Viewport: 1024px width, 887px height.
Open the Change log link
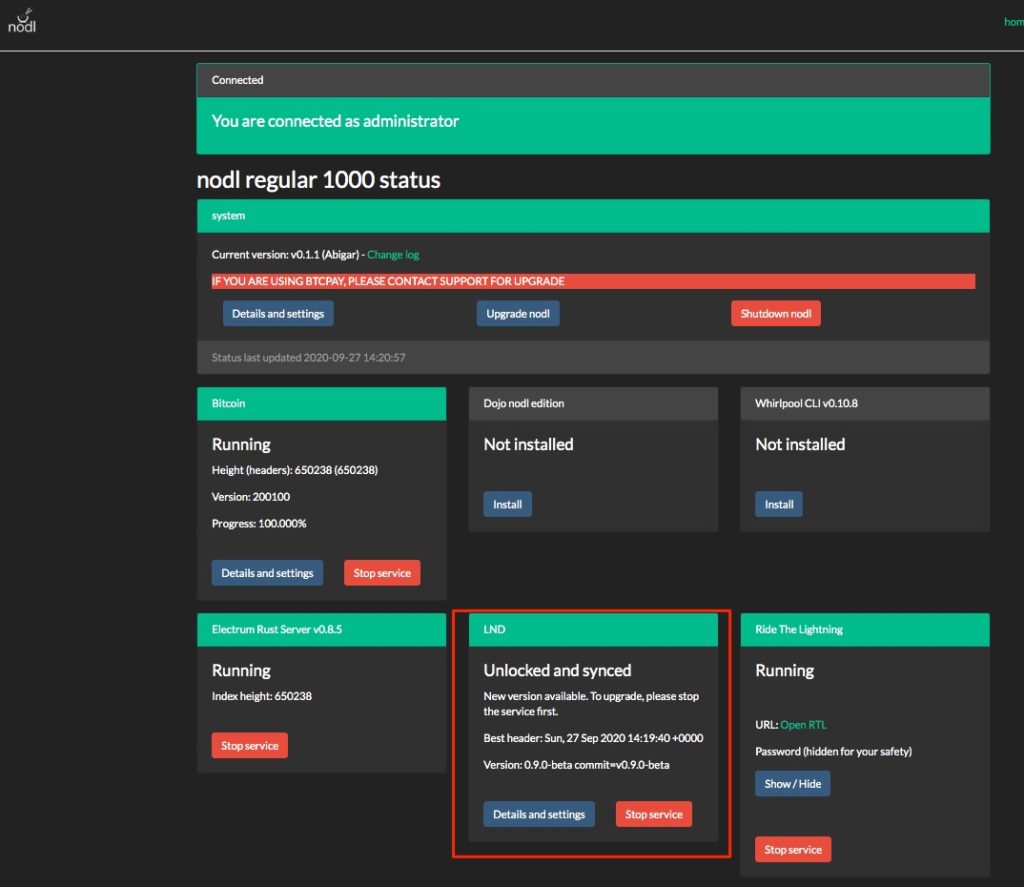(393, 255)
